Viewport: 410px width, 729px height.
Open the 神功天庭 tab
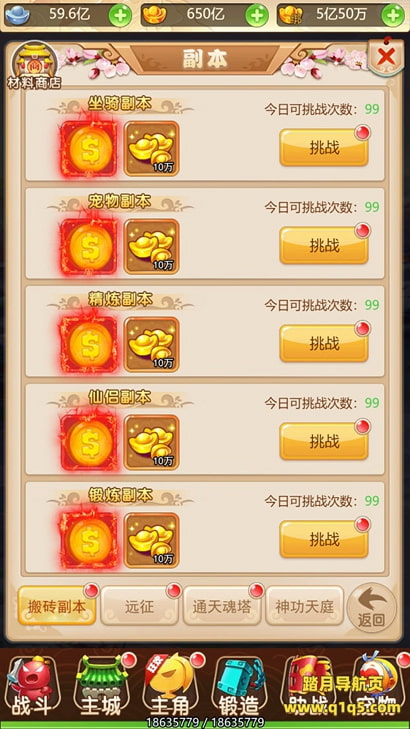[x=304, y=606]
